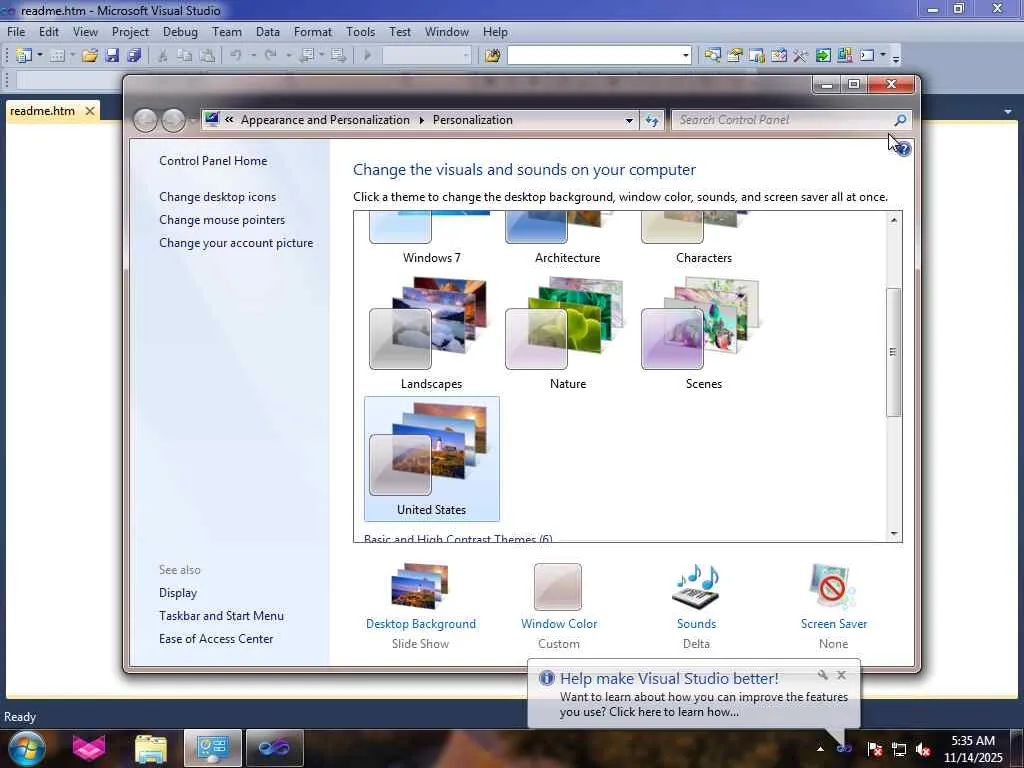Image resolution: width=1024 pixels, height=768 pixels.
Task: Click Change desktop icons link
Action: click(217, 197)
